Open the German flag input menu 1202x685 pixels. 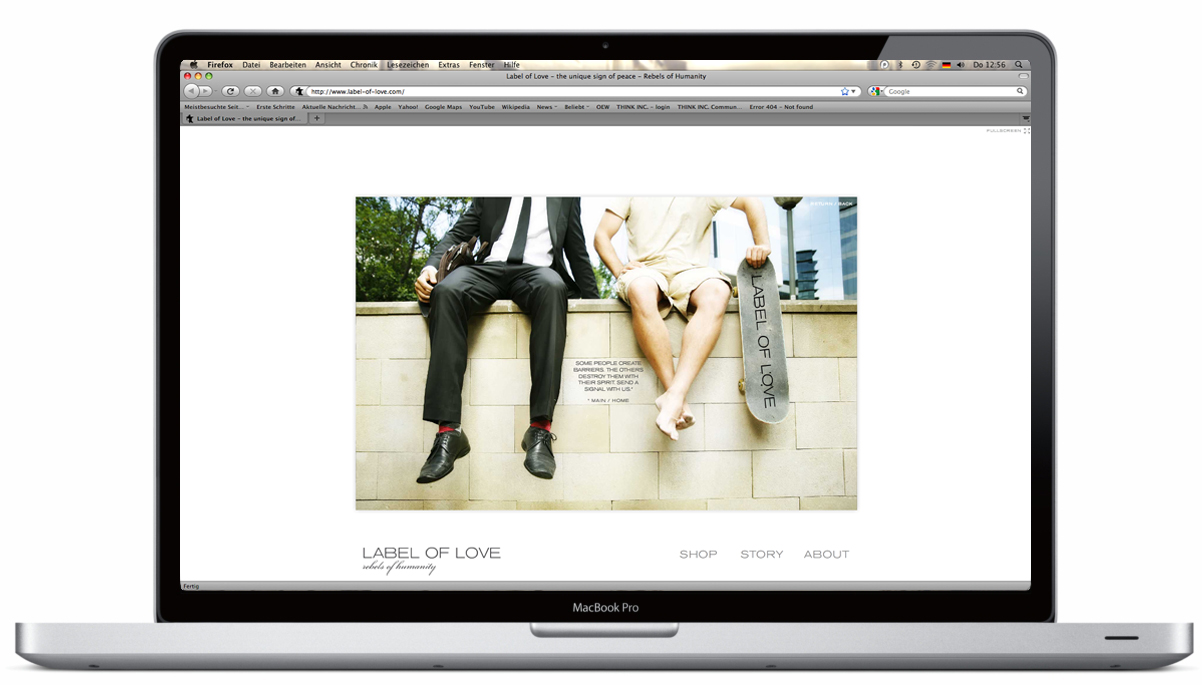[946, 65]
